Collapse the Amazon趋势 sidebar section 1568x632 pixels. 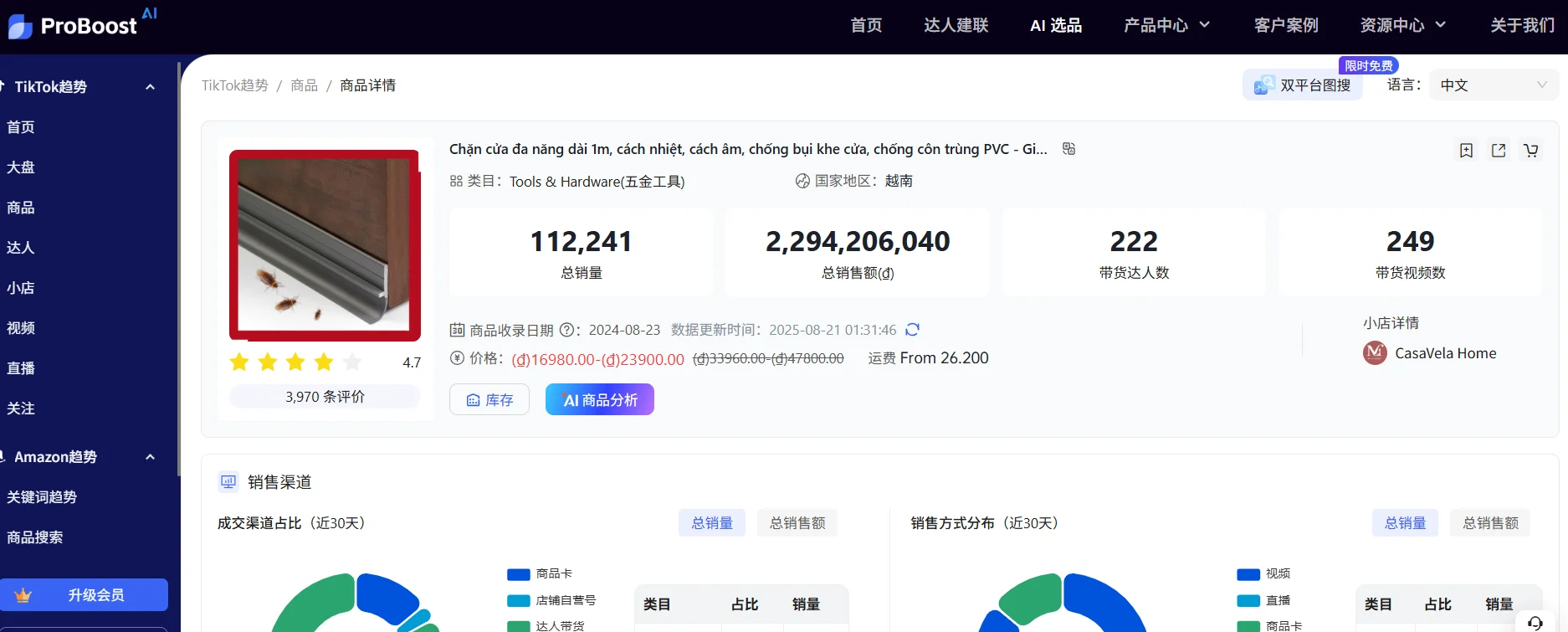coord(151,457)
